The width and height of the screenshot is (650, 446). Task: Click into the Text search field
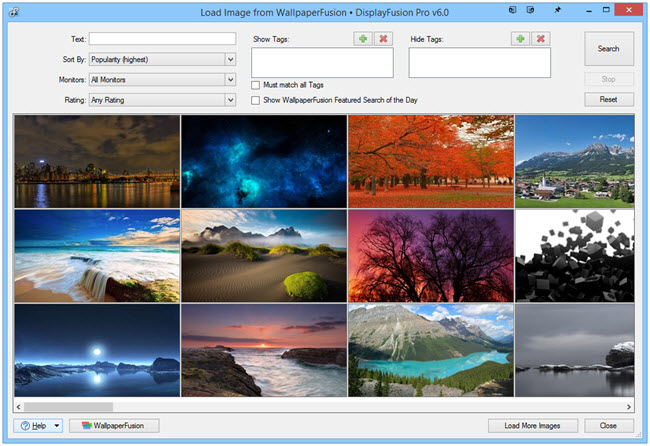pyautogui.click(x=162, y=39)
